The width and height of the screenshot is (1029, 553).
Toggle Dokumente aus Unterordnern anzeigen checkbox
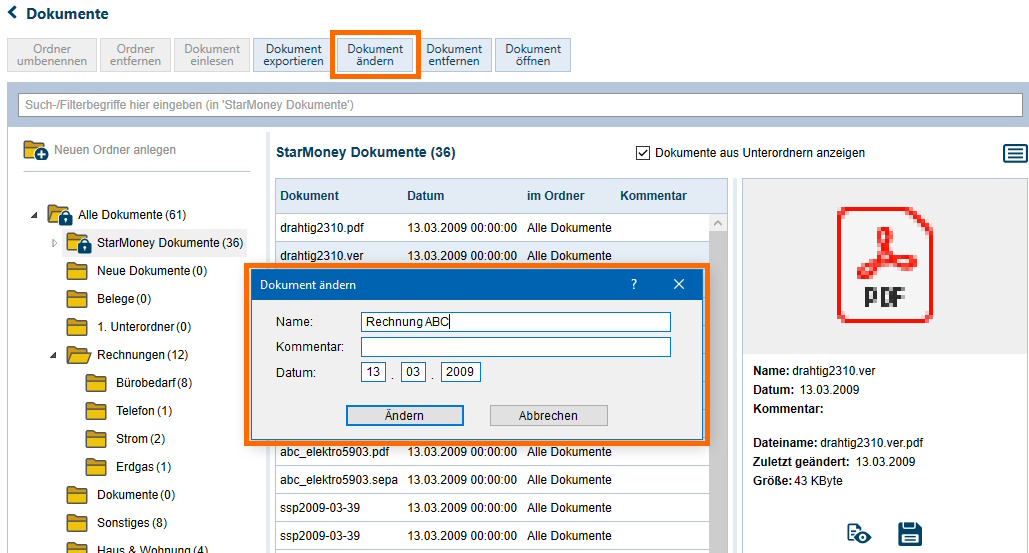pos(642,153)
